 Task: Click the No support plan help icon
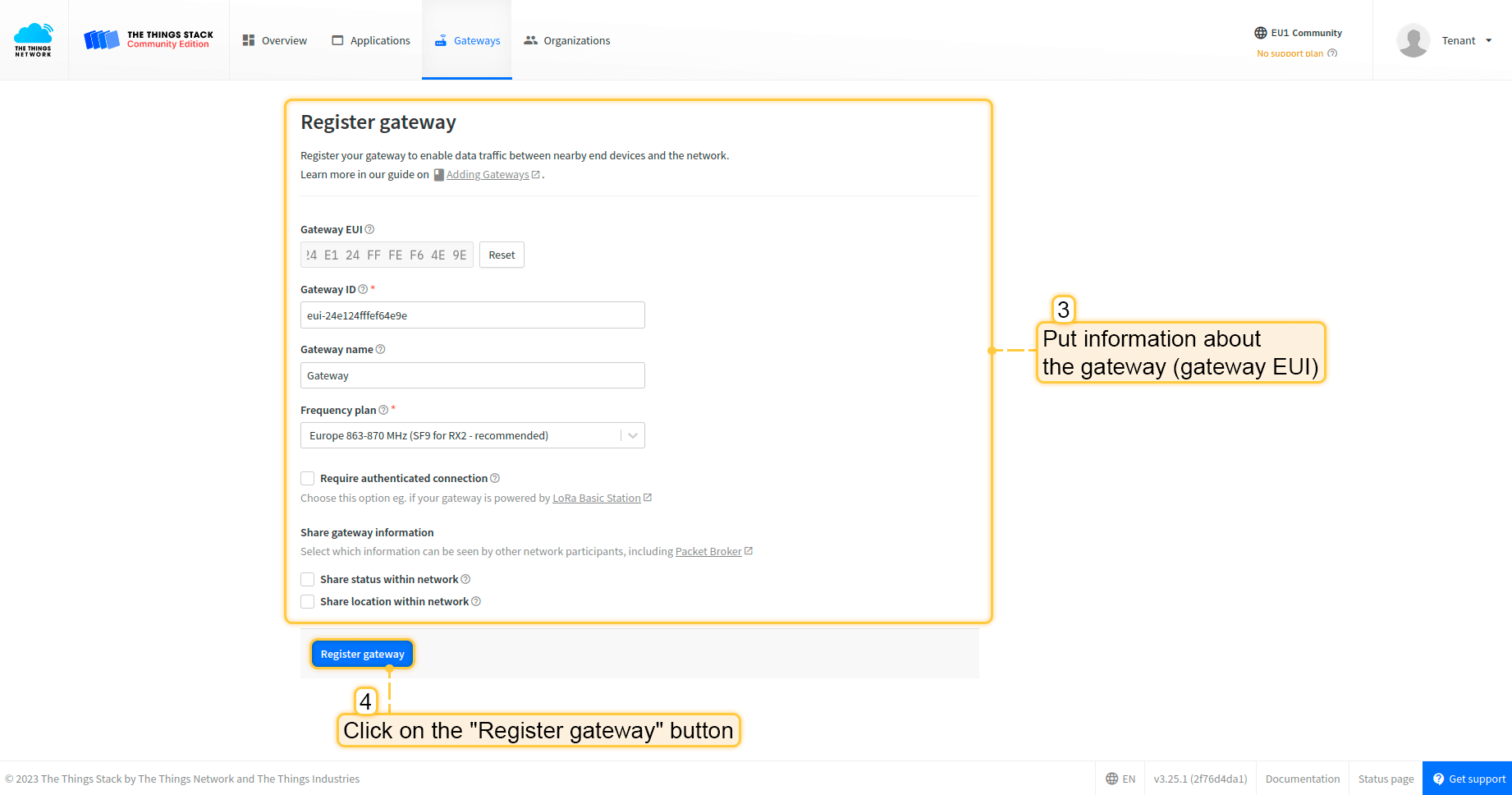(1332, 53)
